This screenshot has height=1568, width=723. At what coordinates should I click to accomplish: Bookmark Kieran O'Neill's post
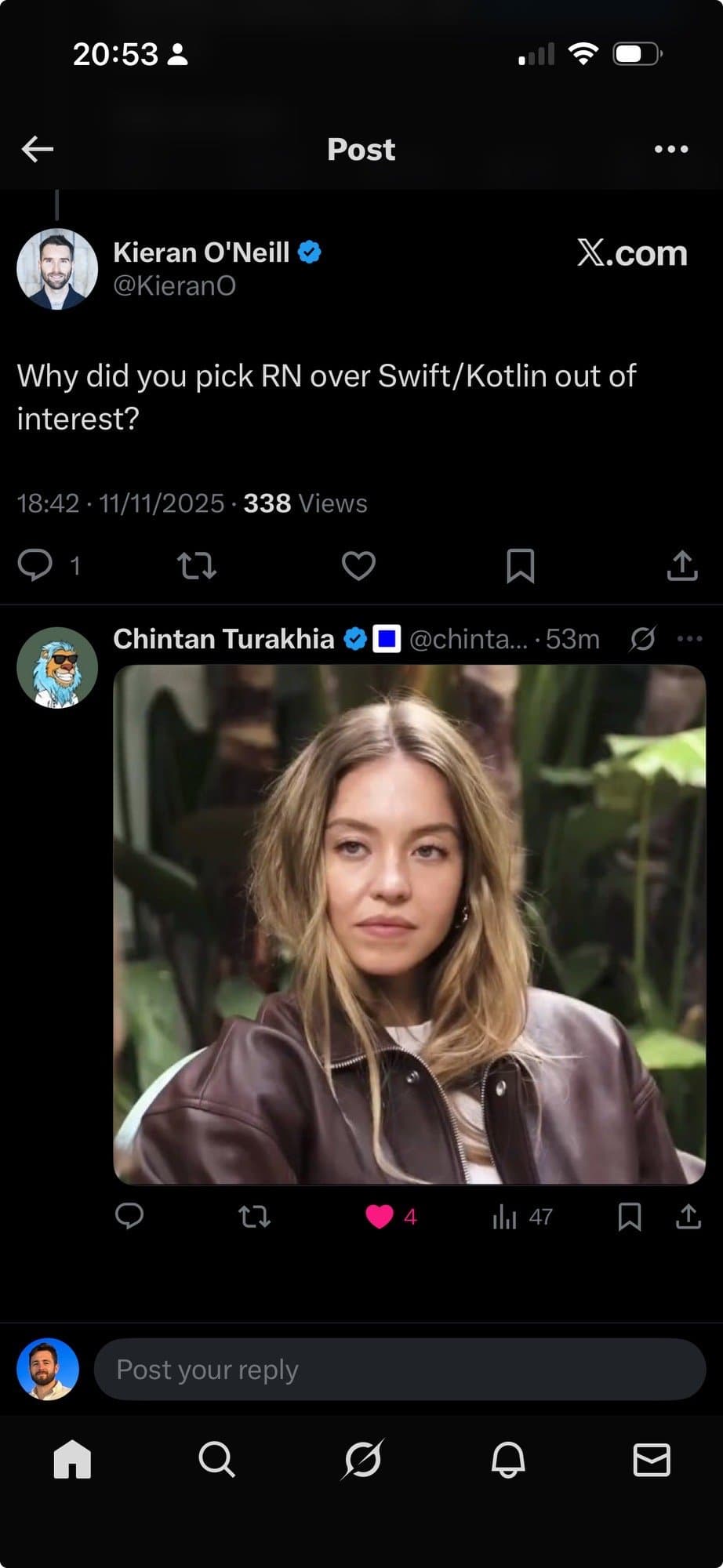(519, 565)
